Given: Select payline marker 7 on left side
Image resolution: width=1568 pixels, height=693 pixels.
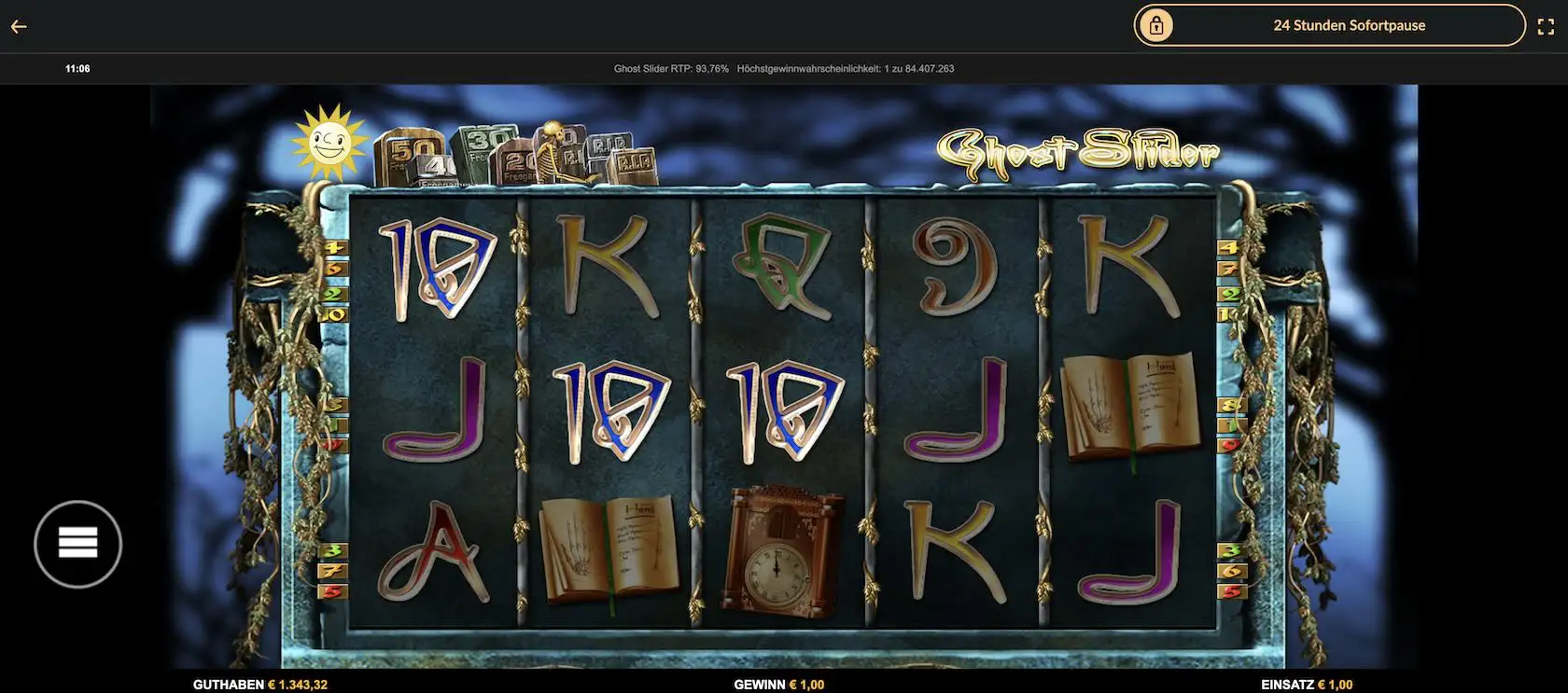Looking at the screenshot, I should (x=333, y=570).
